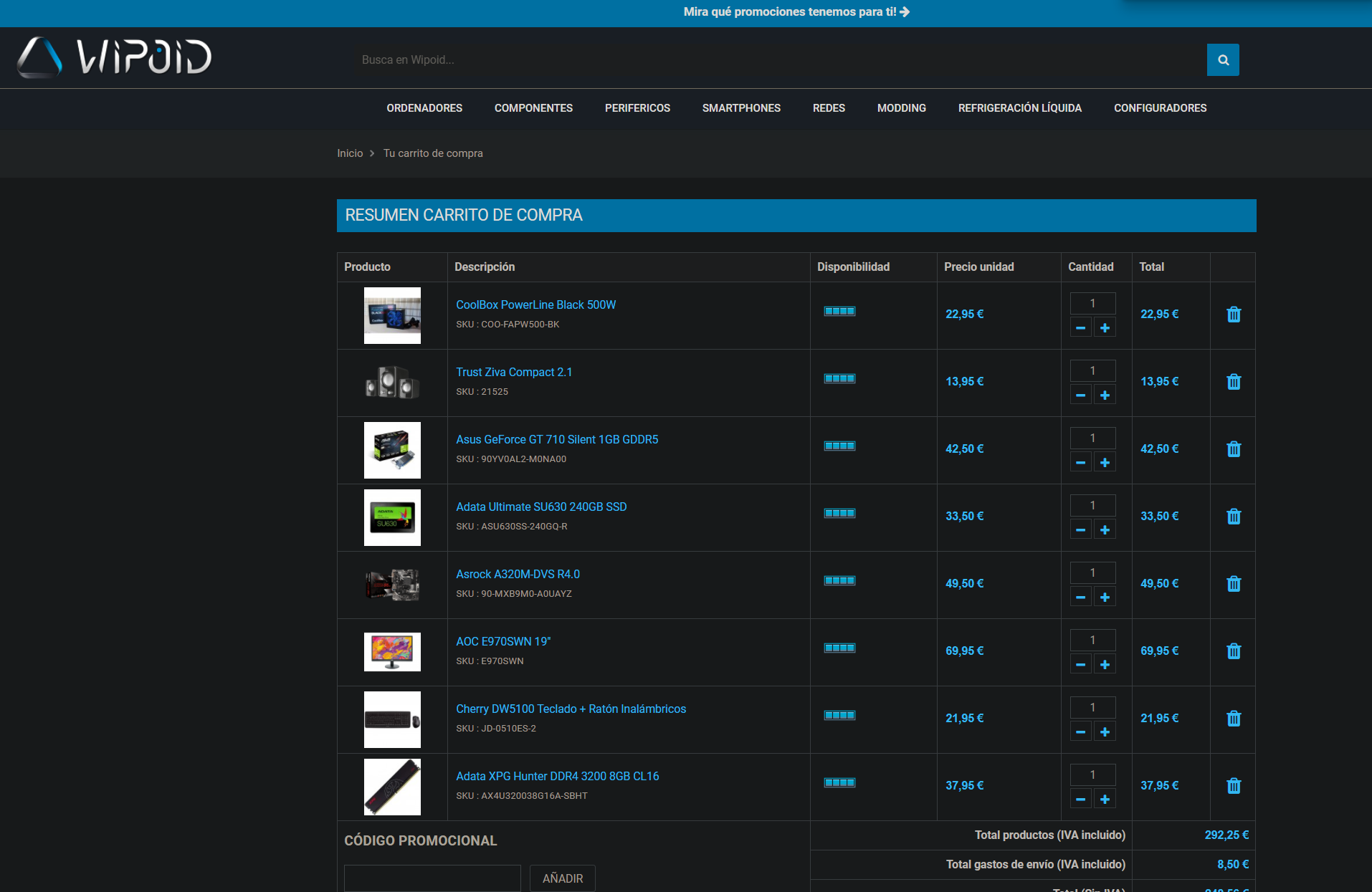The width and height of the screenshot is (1372, 892).
Task: Decrease AOC E970SWN monitor quantity
Action: [x=1081, y=665]
